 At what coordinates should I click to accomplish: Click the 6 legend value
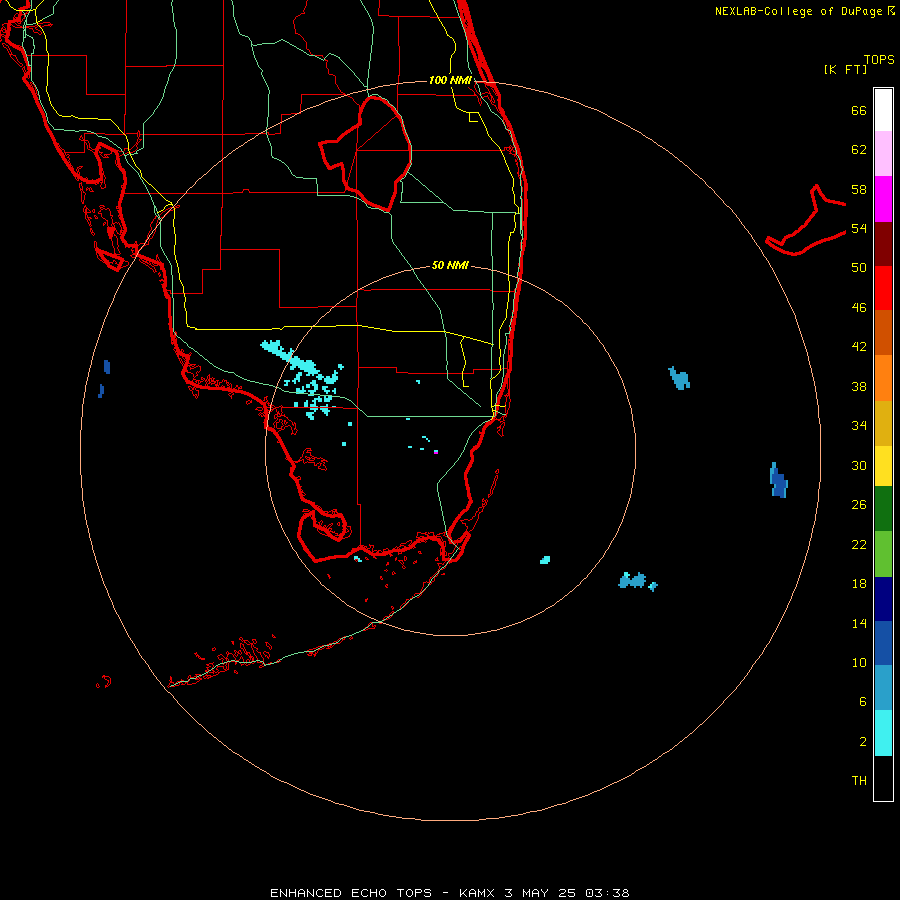click(x=863, y=702)
